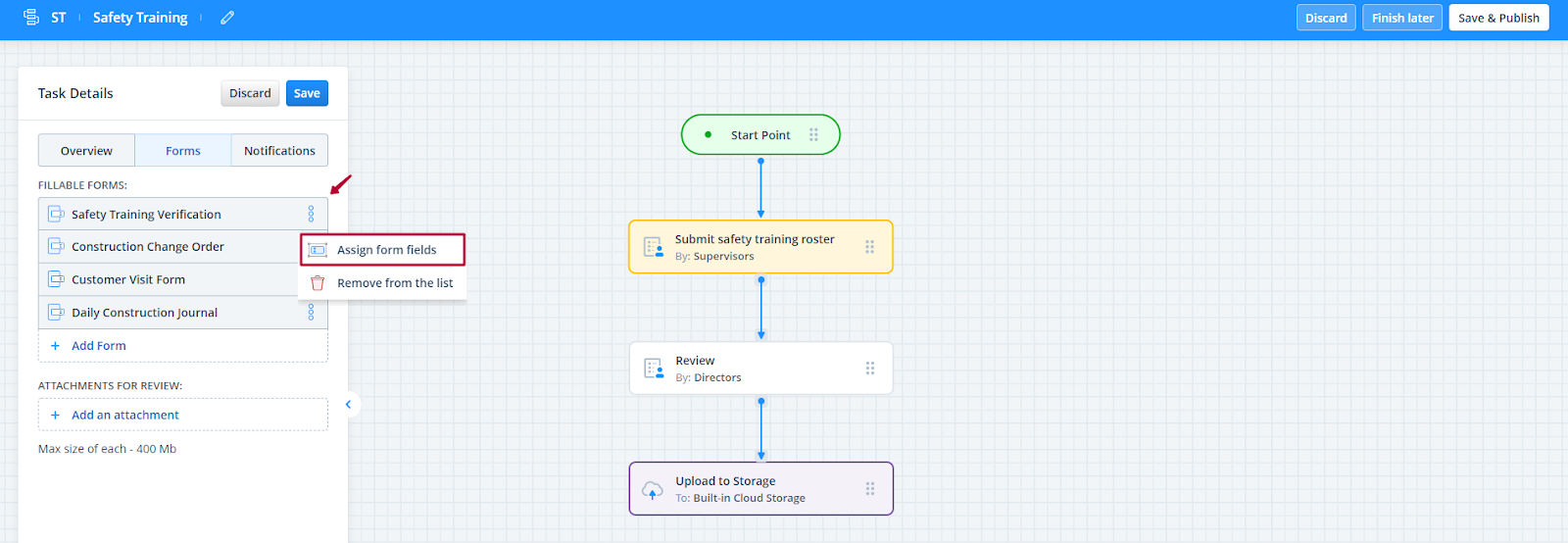Viewport: 1568px width, 543px height.
Task: Click the form icon beside Customer Visit Form
Action: click(57, 279)
